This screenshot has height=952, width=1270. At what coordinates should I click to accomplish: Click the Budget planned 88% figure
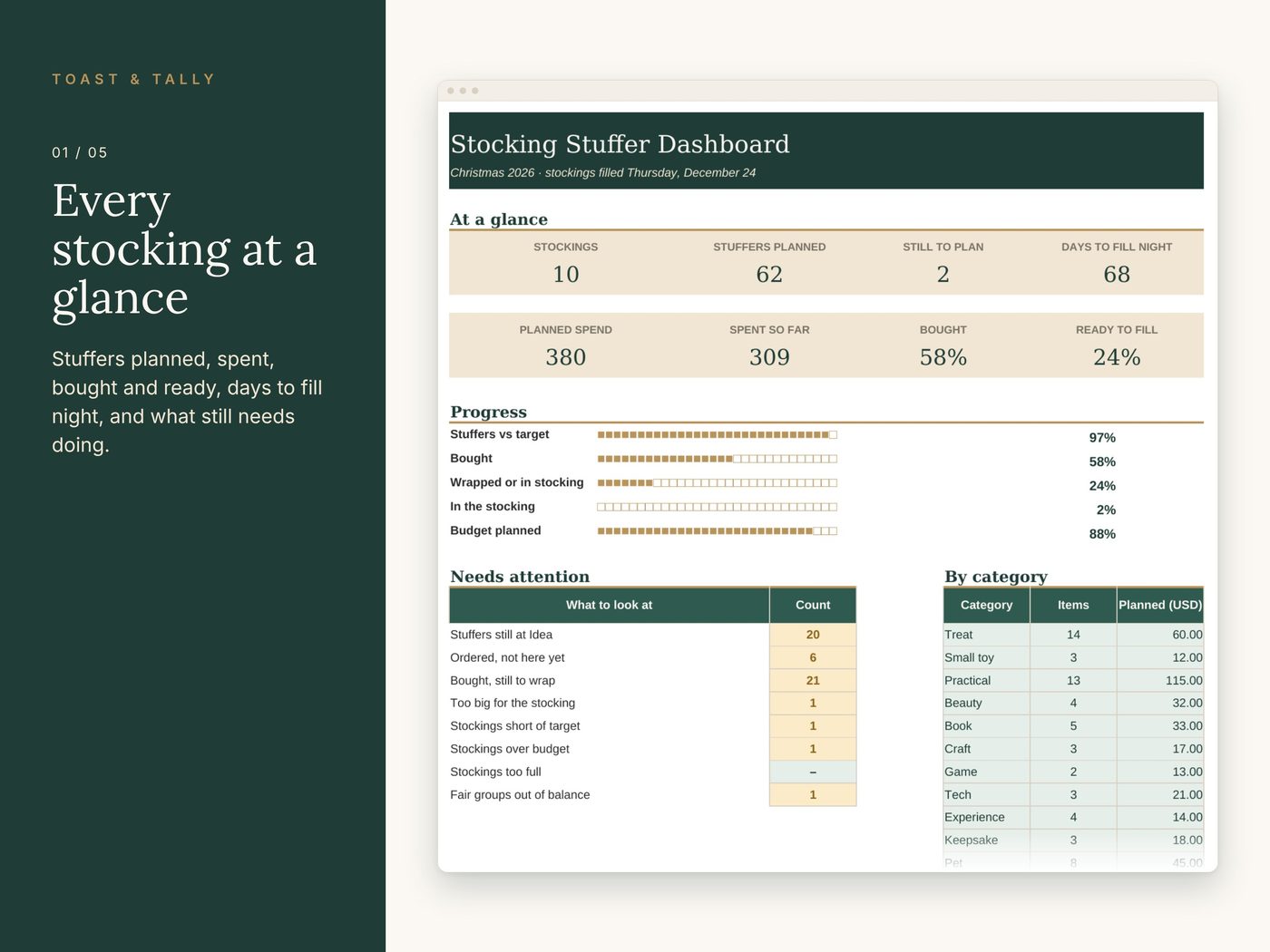click(x=1102, y=534)
